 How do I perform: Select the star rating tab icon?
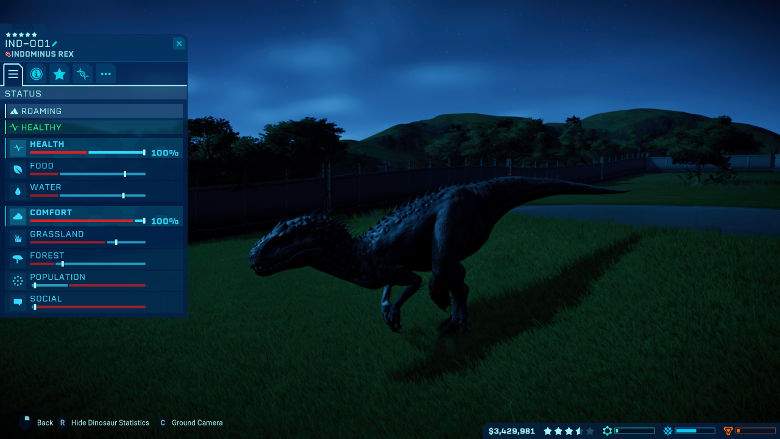[59, 74]
